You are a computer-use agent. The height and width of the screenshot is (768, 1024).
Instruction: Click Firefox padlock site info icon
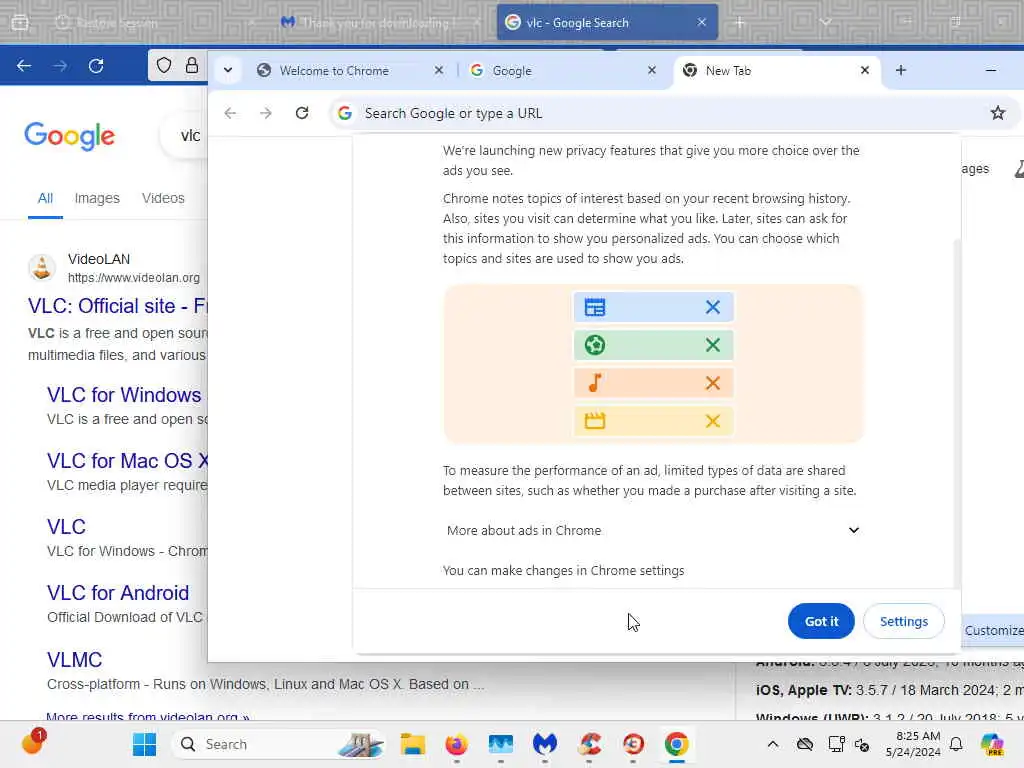click(x=191, y=65)
